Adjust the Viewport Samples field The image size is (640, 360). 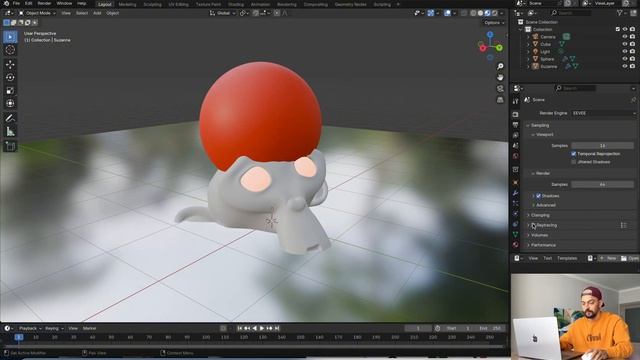coord(602,146)
